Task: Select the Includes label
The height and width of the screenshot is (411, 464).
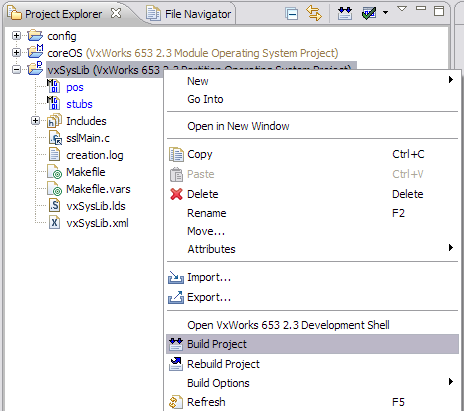Action: (86, 121)
